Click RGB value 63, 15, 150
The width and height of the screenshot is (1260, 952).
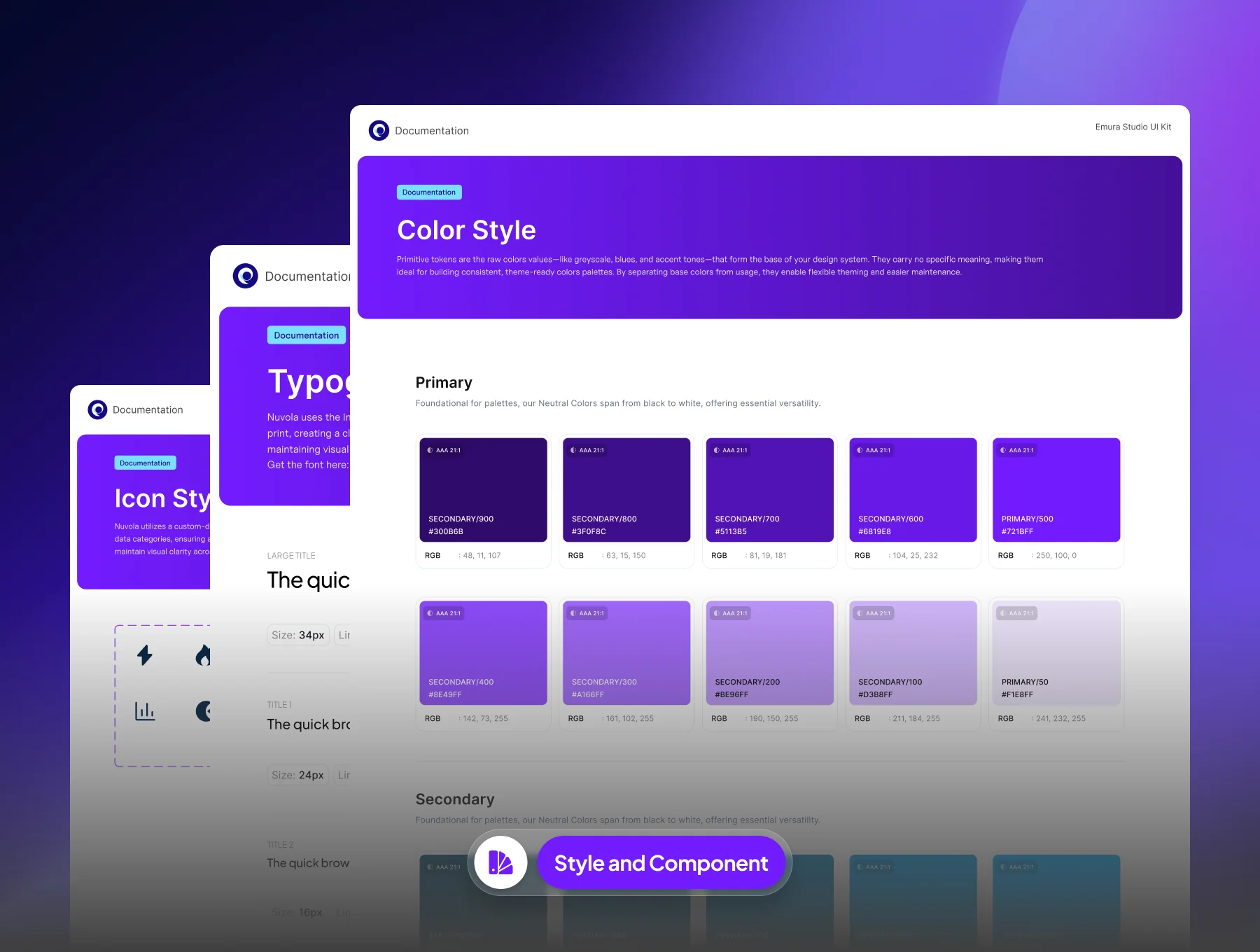(x=626, y=556)
